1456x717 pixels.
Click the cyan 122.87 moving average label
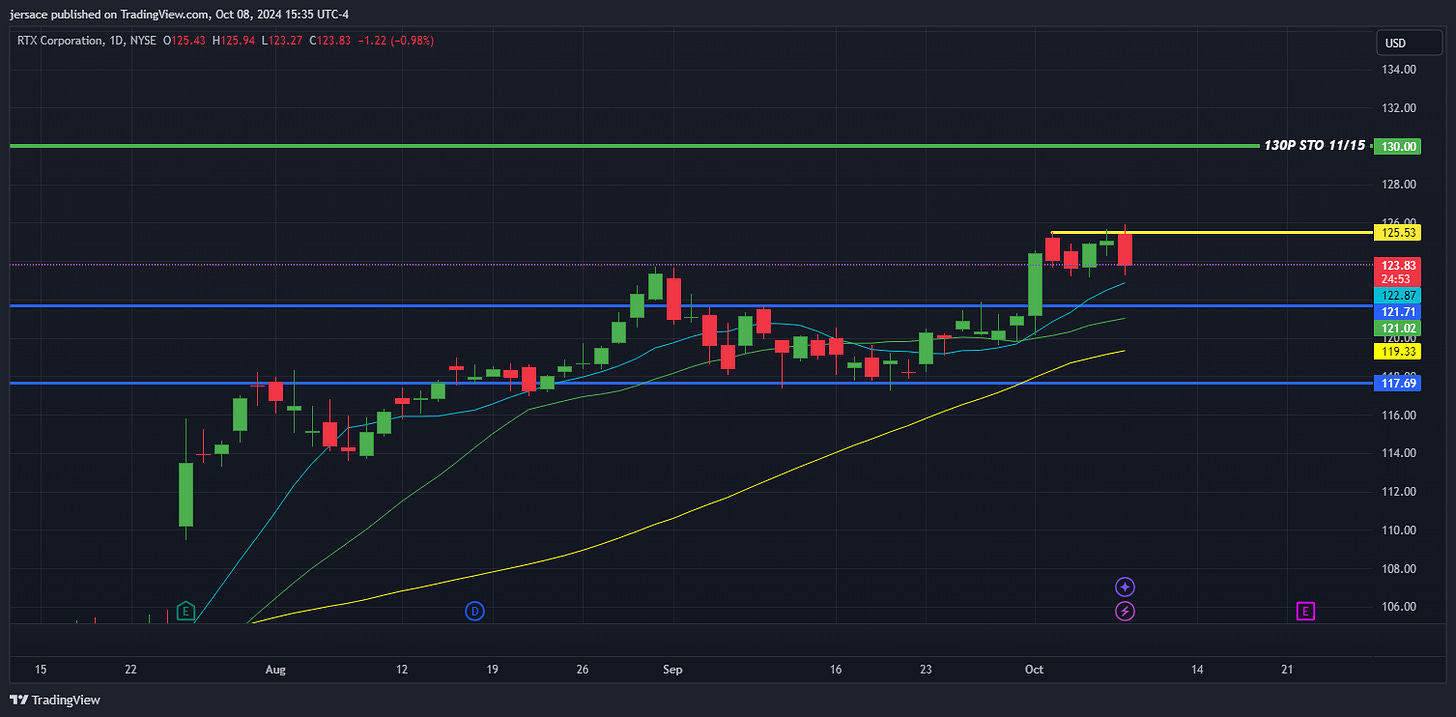tap(1397, 296)
